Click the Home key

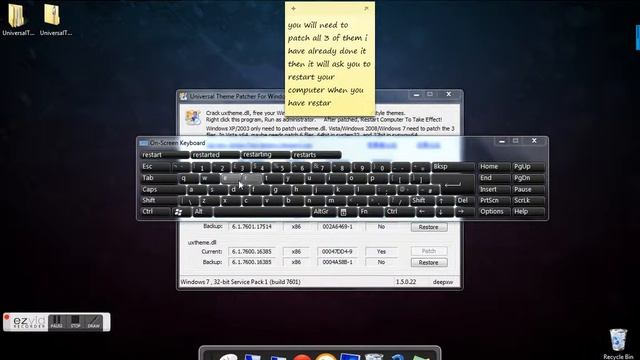point(494,167)
